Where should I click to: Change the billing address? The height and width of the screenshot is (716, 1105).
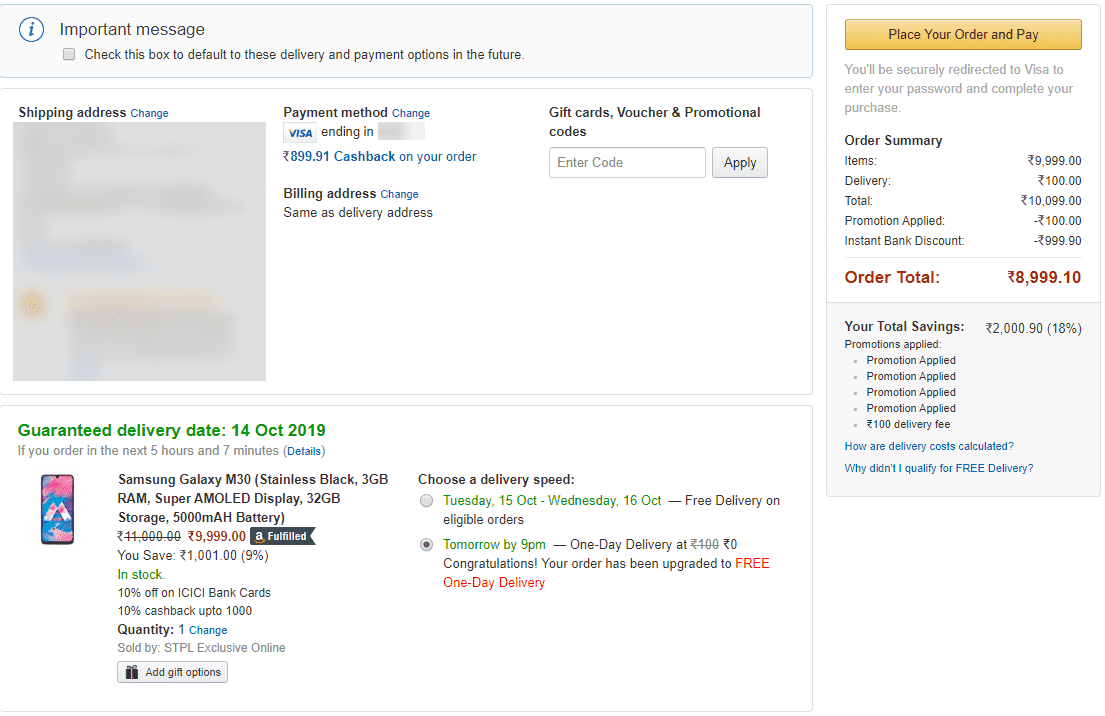[x=399, y=195]
